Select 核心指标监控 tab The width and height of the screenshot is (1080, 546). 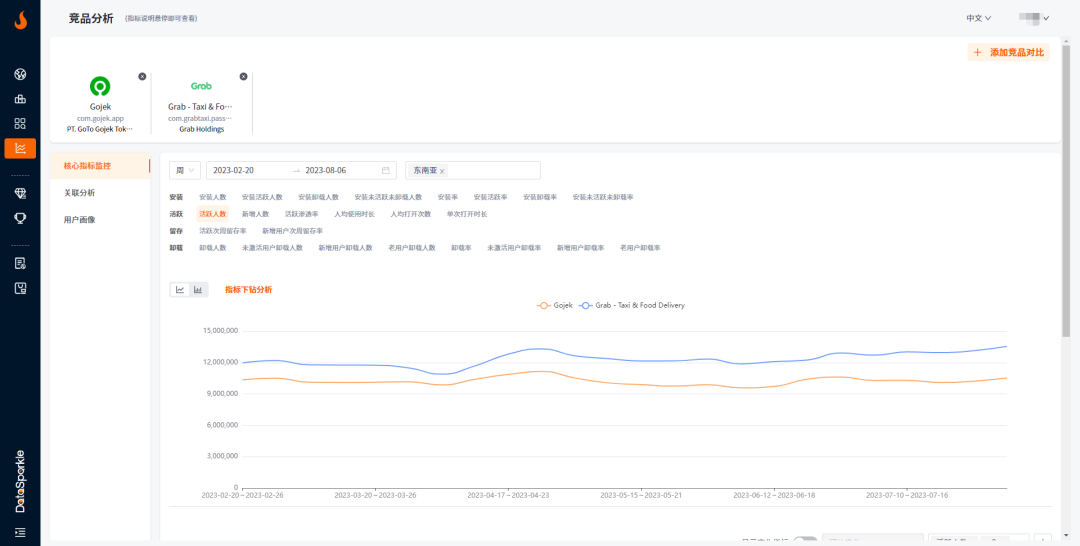(x=101, y=166)
